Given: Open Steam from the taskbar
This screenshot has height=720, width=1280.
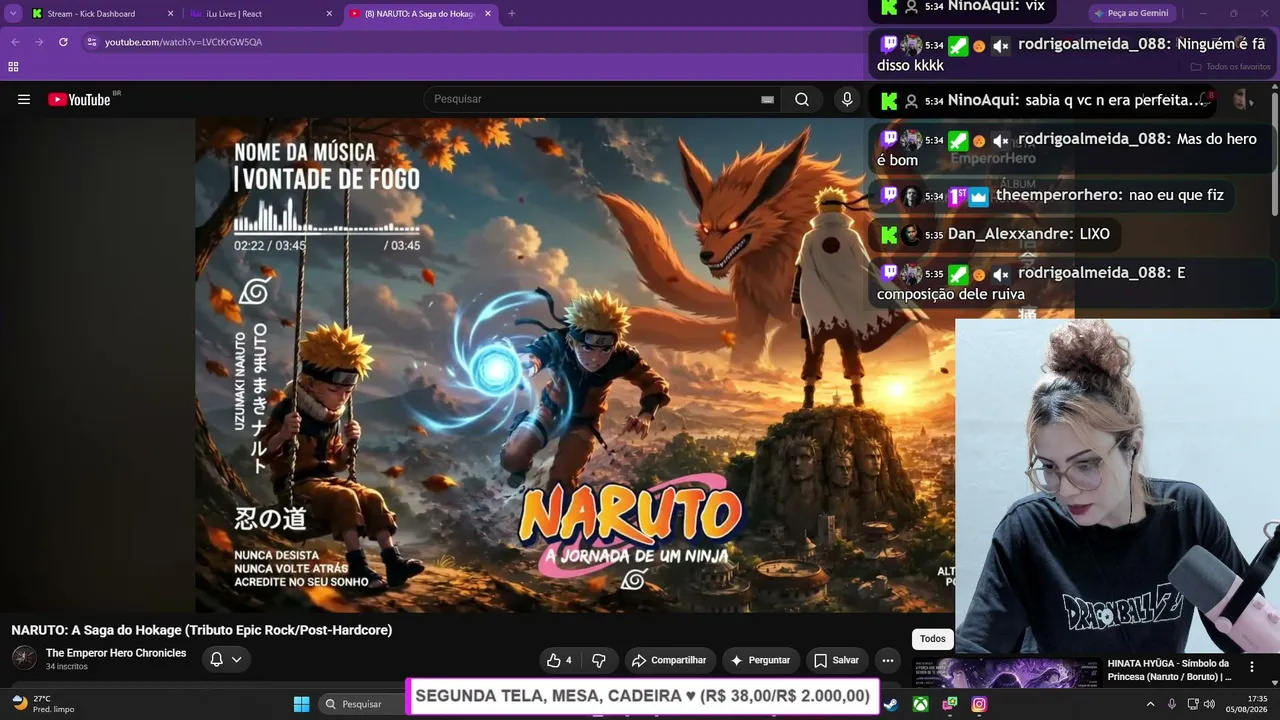Looking at the screenshot, I should tap(890, 704).
